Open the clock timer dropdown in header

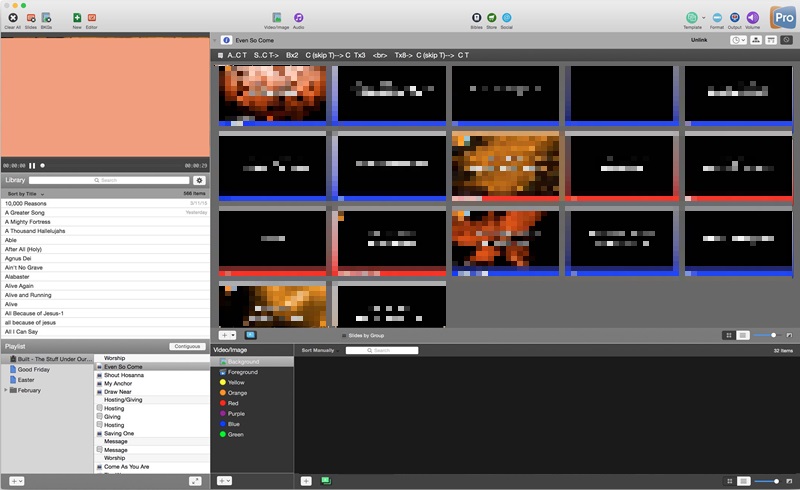(x=738, y=40)
